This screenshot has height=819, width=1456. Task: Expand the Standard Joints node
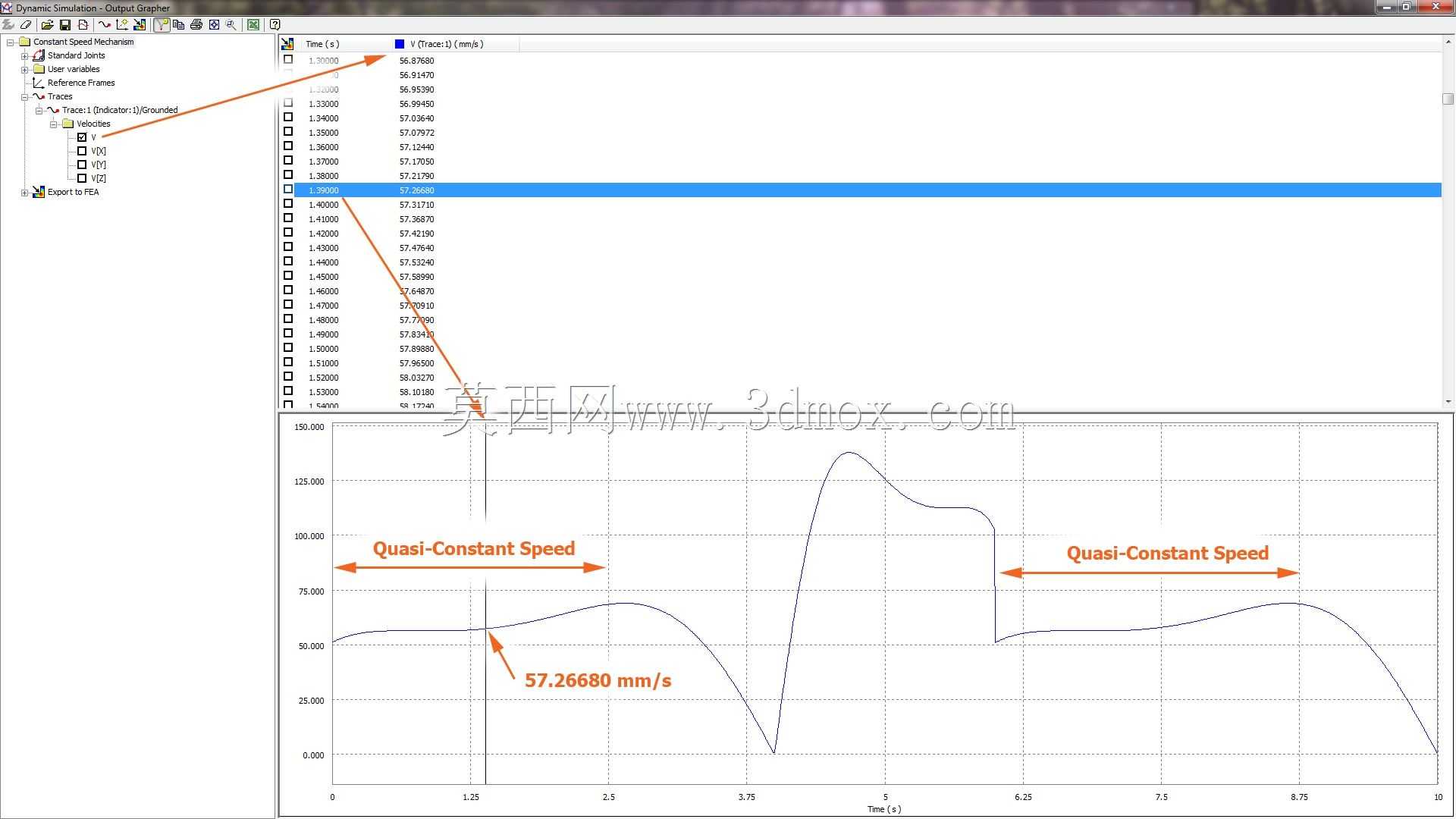(25, 56)
